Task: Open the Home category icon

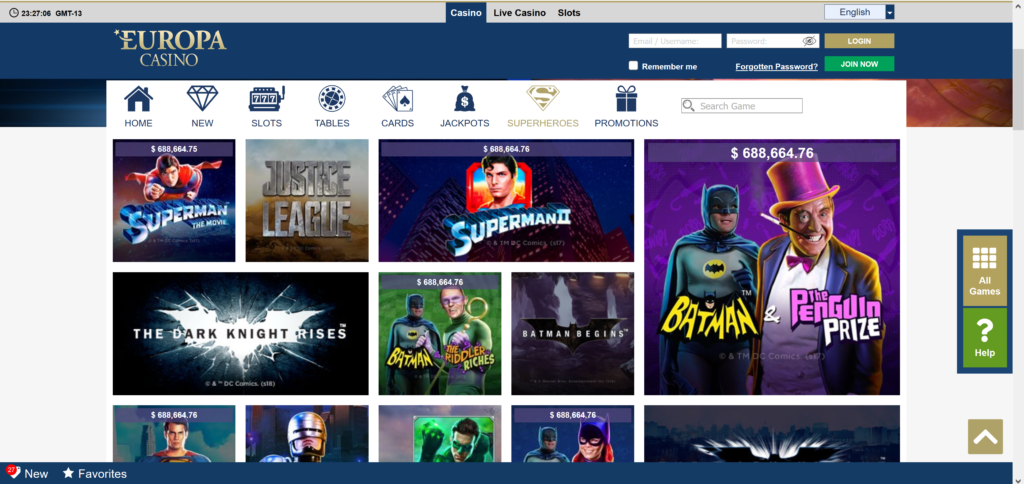Action: coord(138,99)
